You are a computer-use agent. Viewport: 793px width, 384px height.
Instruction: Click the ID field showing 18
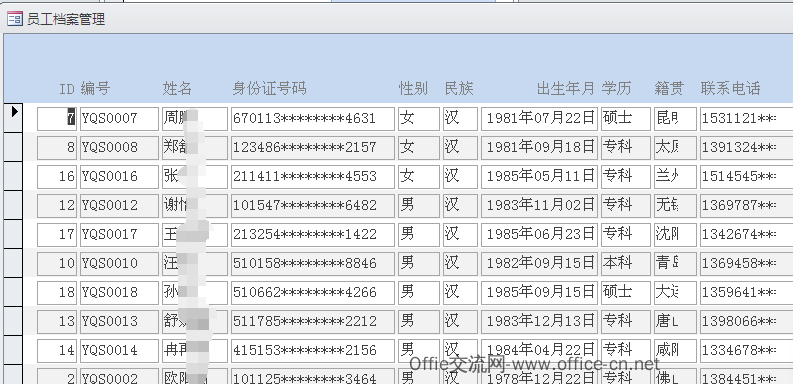tap(57, 292)
